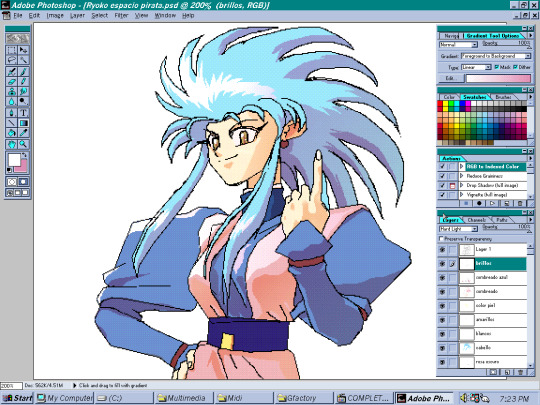Swap foreground and background colors
540x405 pixels.
coord(24,155)
